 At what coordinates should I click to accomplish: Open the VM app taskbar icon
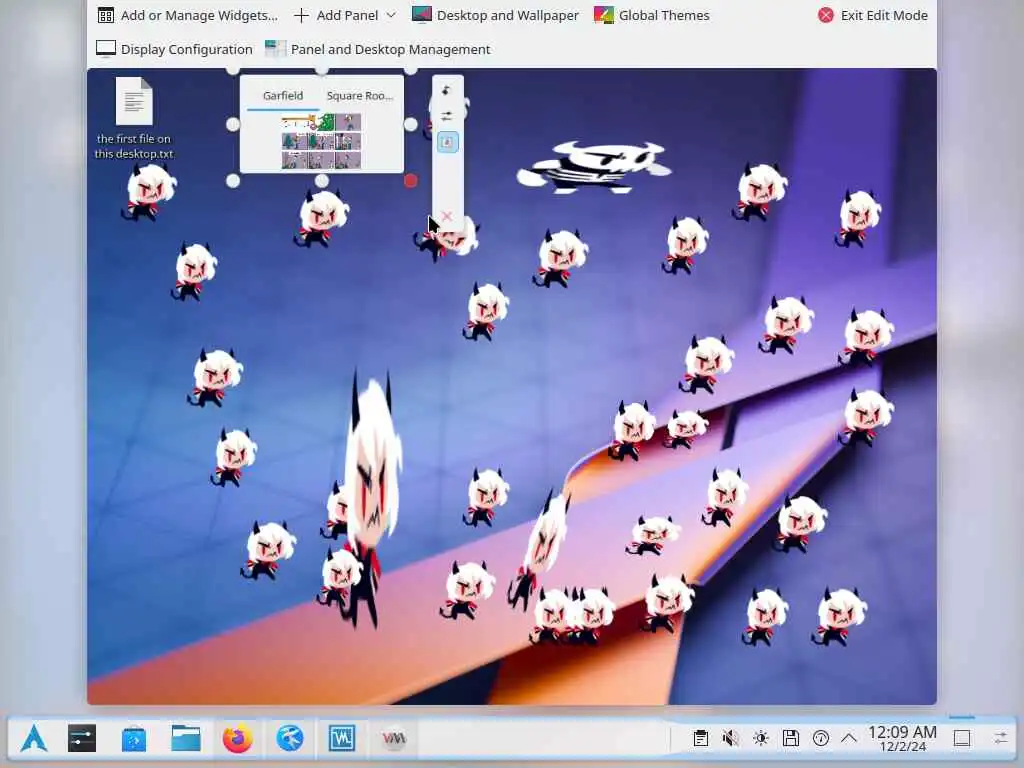click(394, 739)
